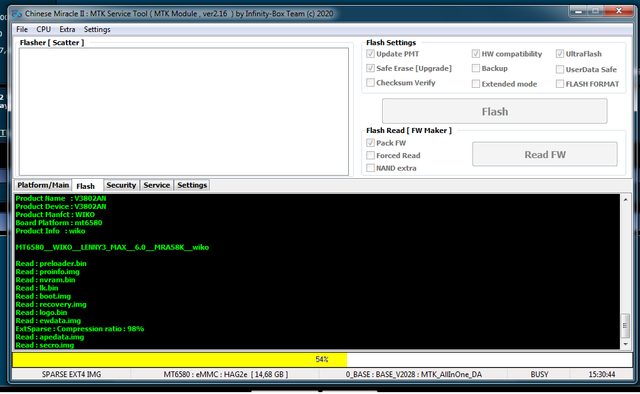Enable the Checksum Verify option

tap(370, 83)
